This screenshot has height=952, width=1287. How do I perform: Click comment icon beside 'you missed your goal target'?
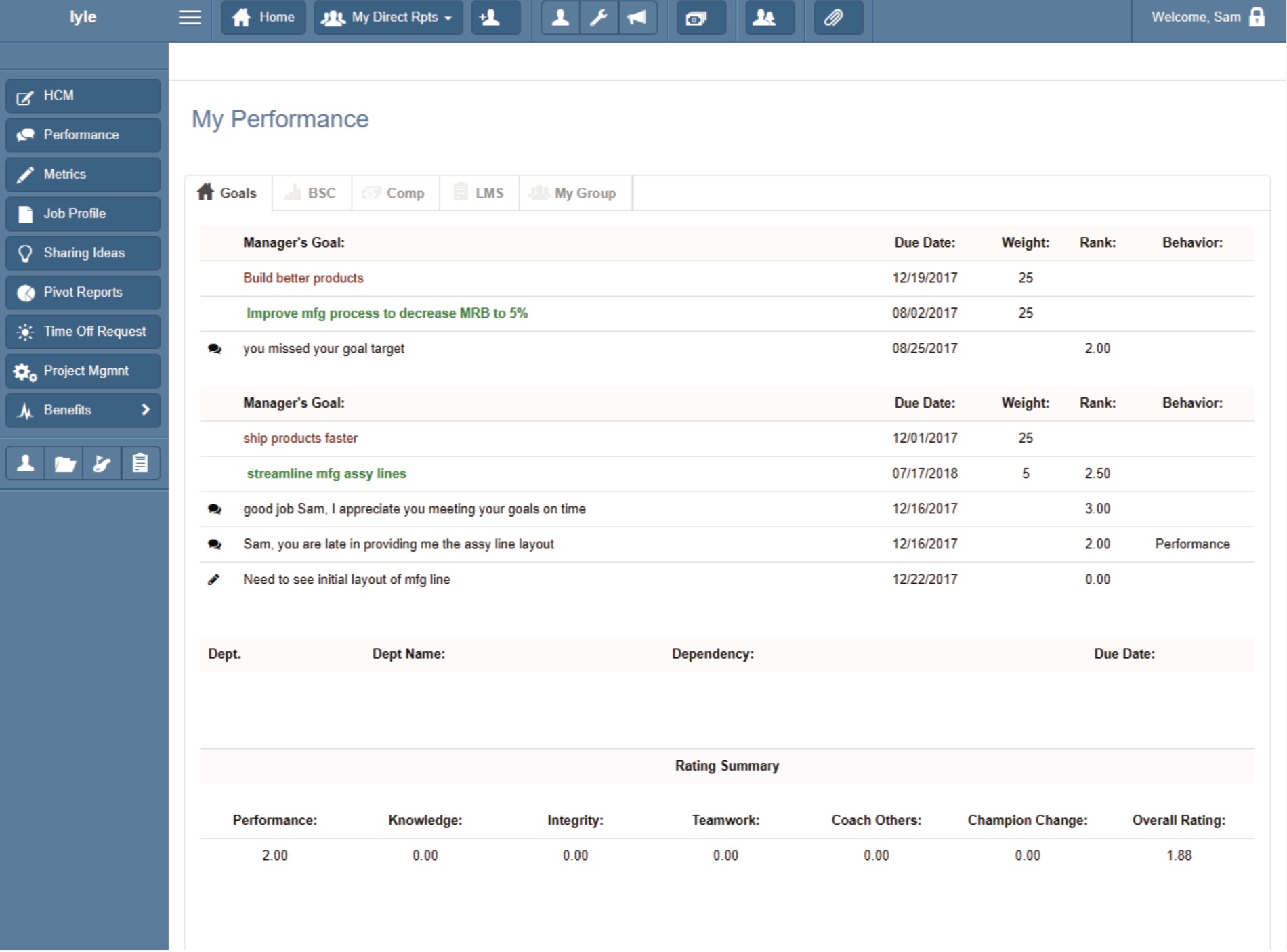click(x=215, y=349)
